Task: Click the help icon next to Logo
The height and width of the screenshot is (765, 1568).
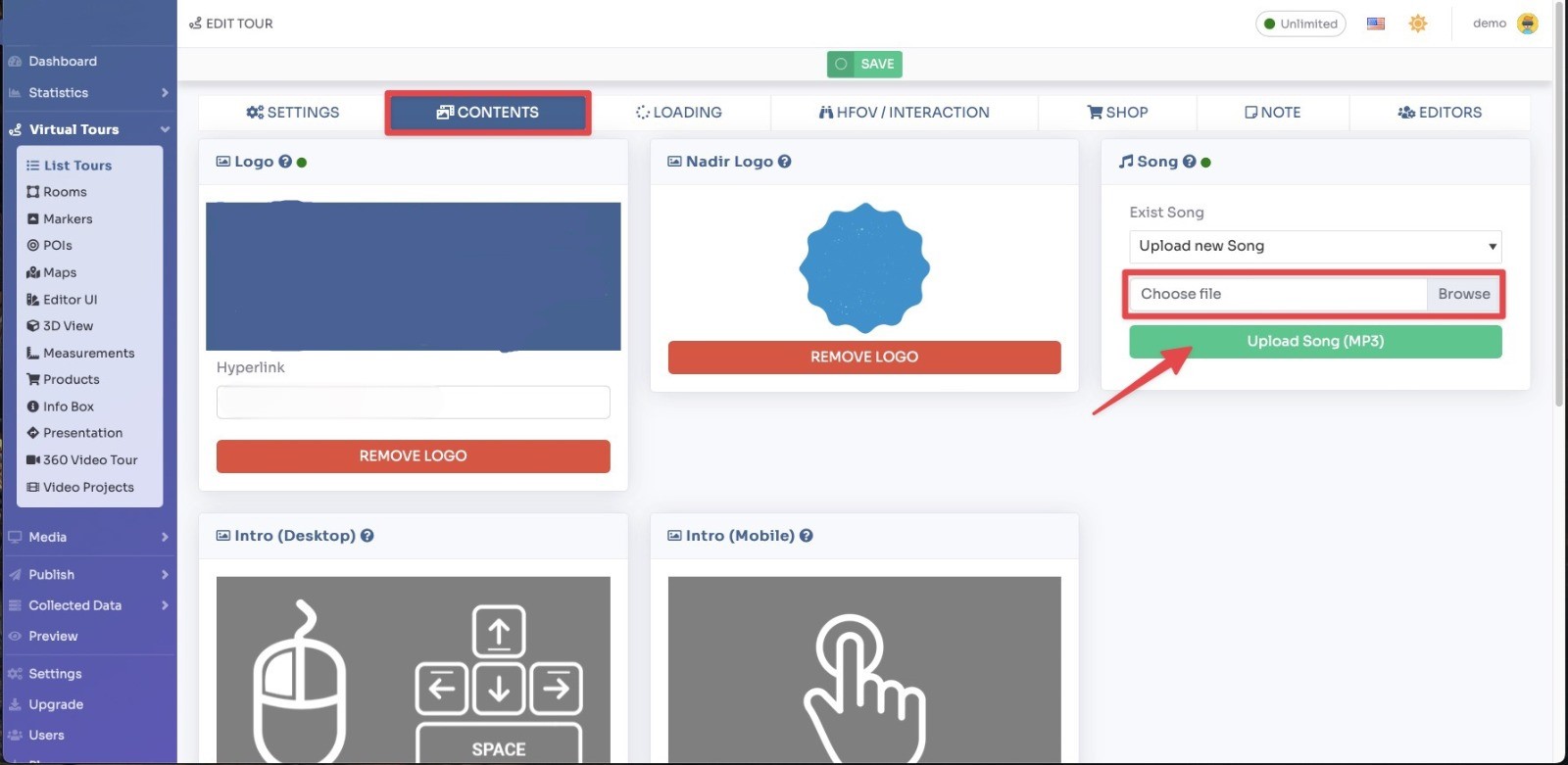Action: [285, 162]
